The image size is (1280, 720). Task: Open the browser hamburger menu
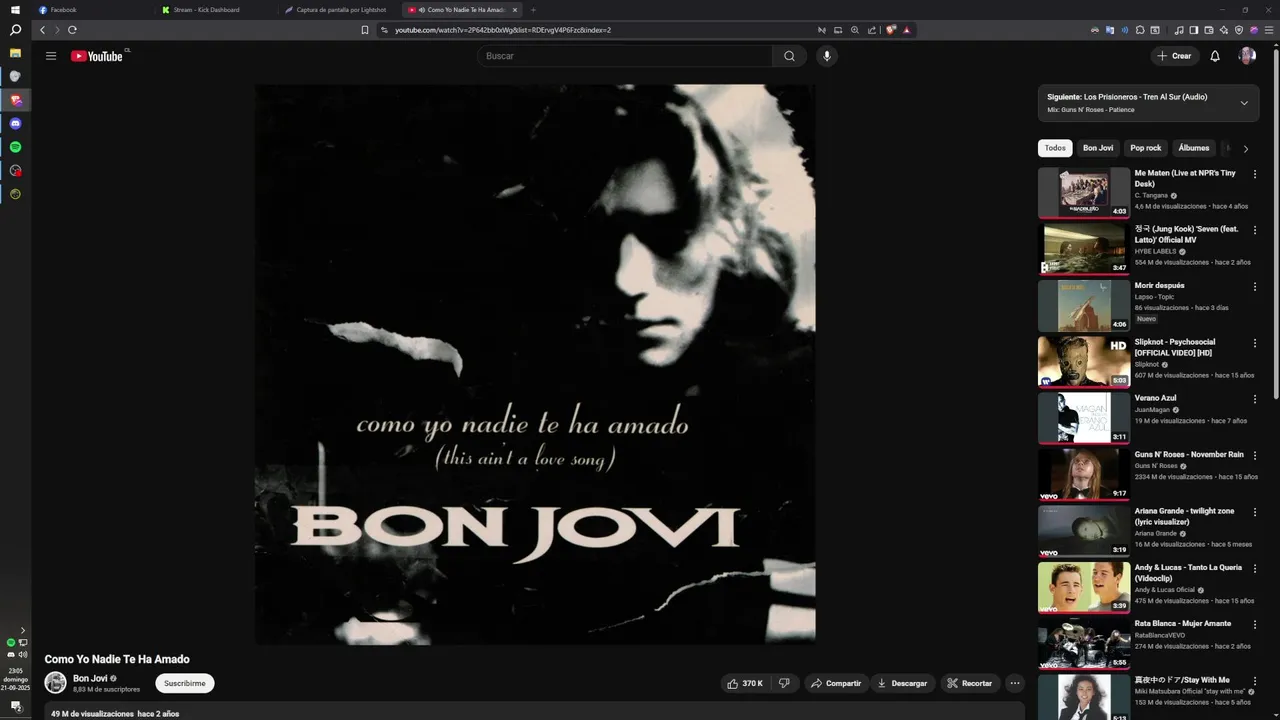click(1268, 30)
